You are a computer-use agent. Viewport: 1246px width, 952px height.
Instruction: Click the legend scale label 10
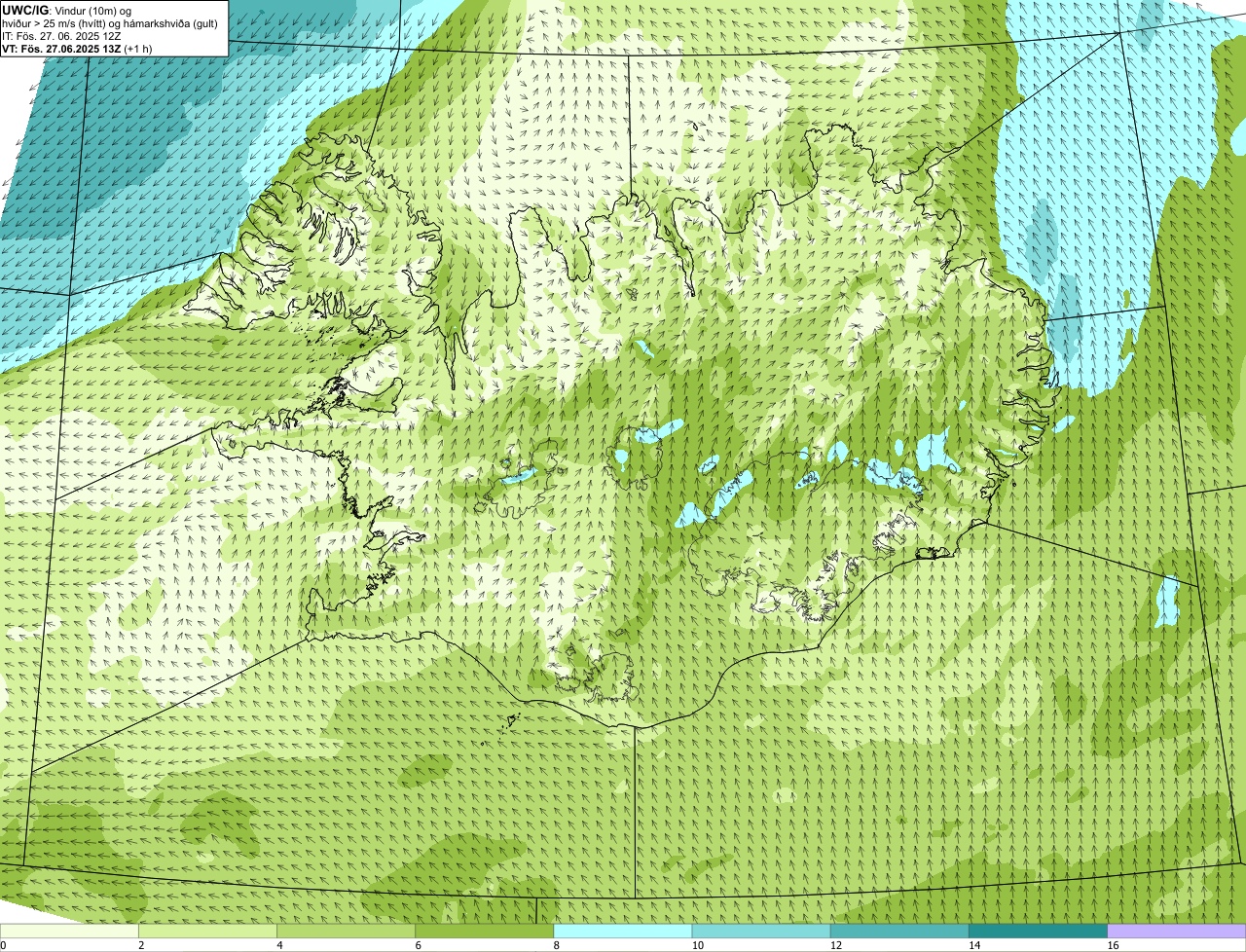click(698, 945)
